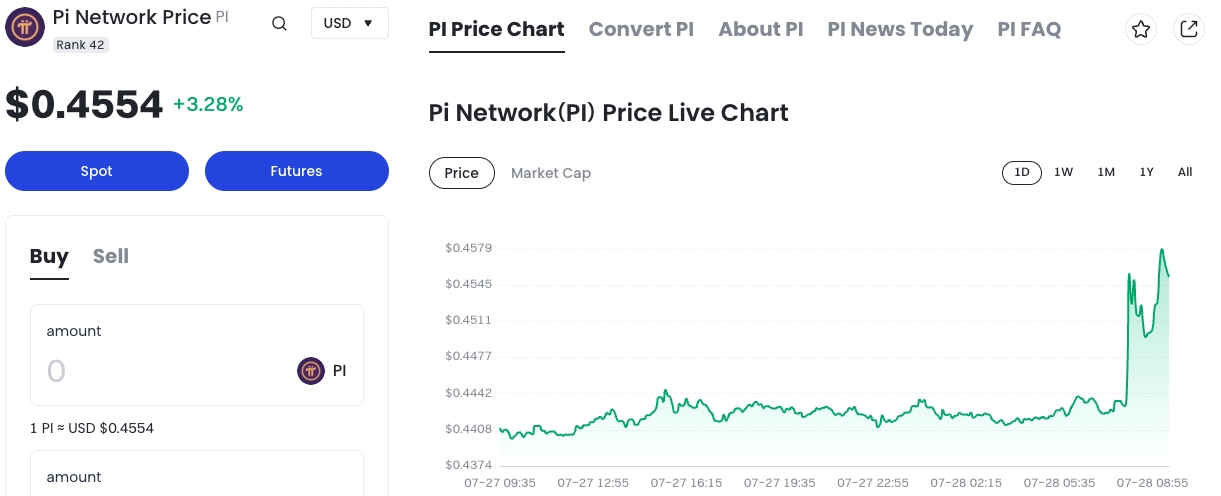Click the Spot trading button

tap(97, 171)
